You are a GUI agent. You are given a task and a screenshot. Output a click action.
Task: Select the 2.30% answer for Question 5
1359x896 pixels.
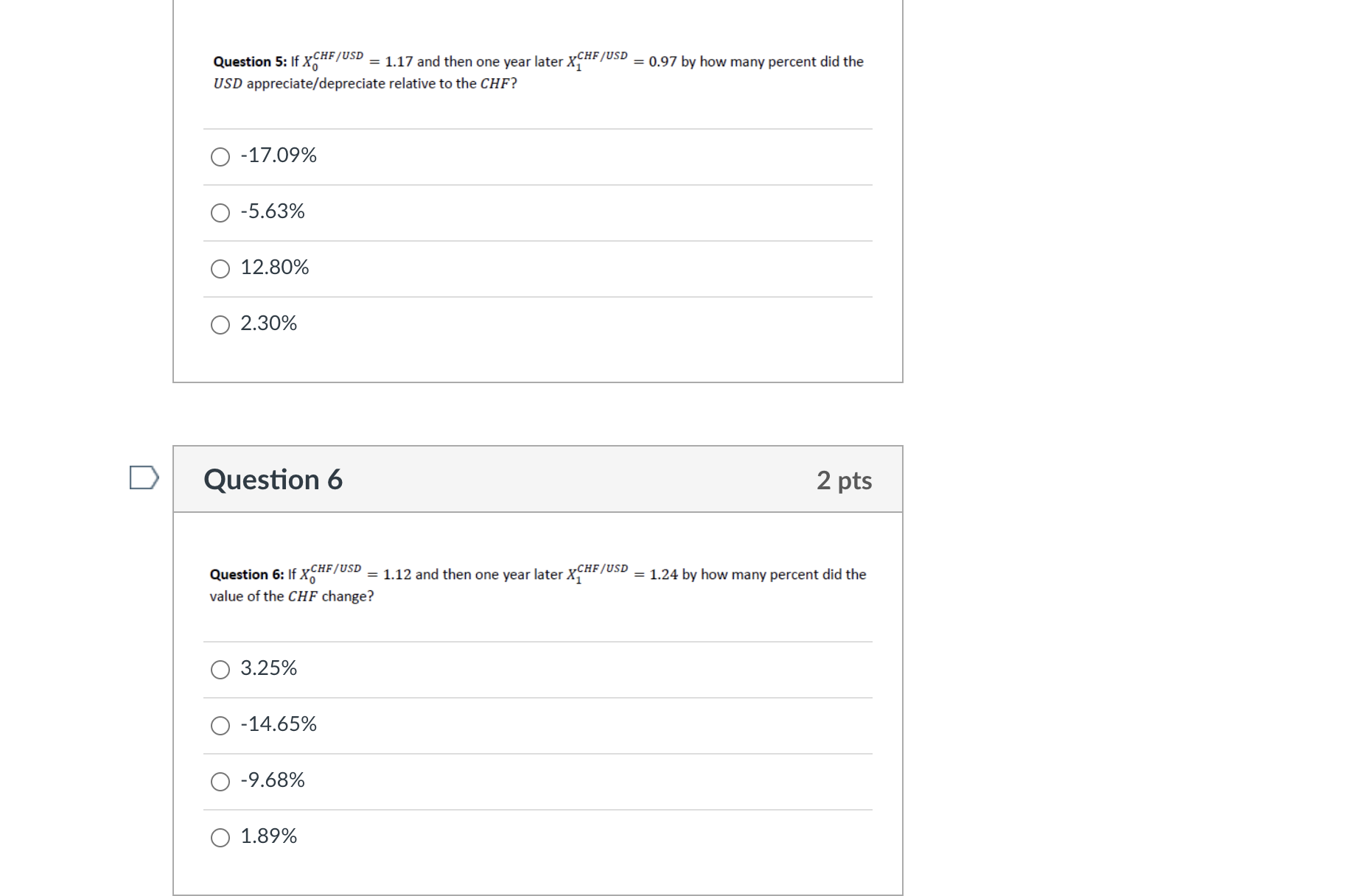pyautogui.click(x=220, y=324)
